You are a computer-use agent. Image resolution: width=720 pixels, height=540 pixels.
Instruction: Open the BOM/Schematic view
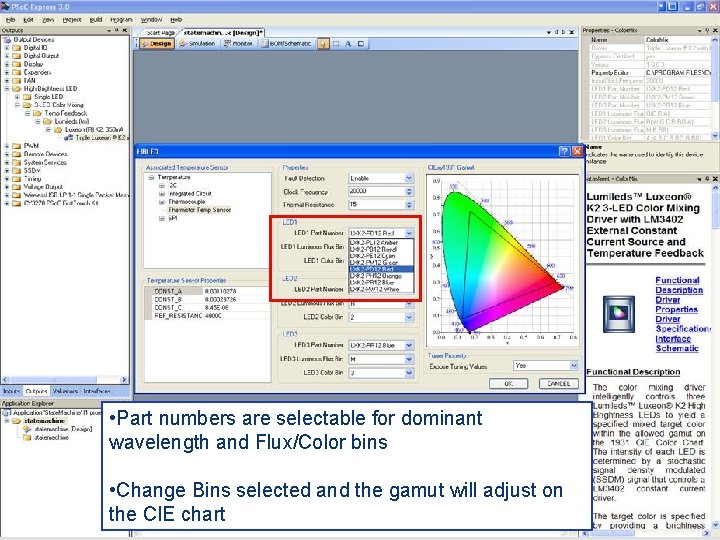[x=287, y=44]
